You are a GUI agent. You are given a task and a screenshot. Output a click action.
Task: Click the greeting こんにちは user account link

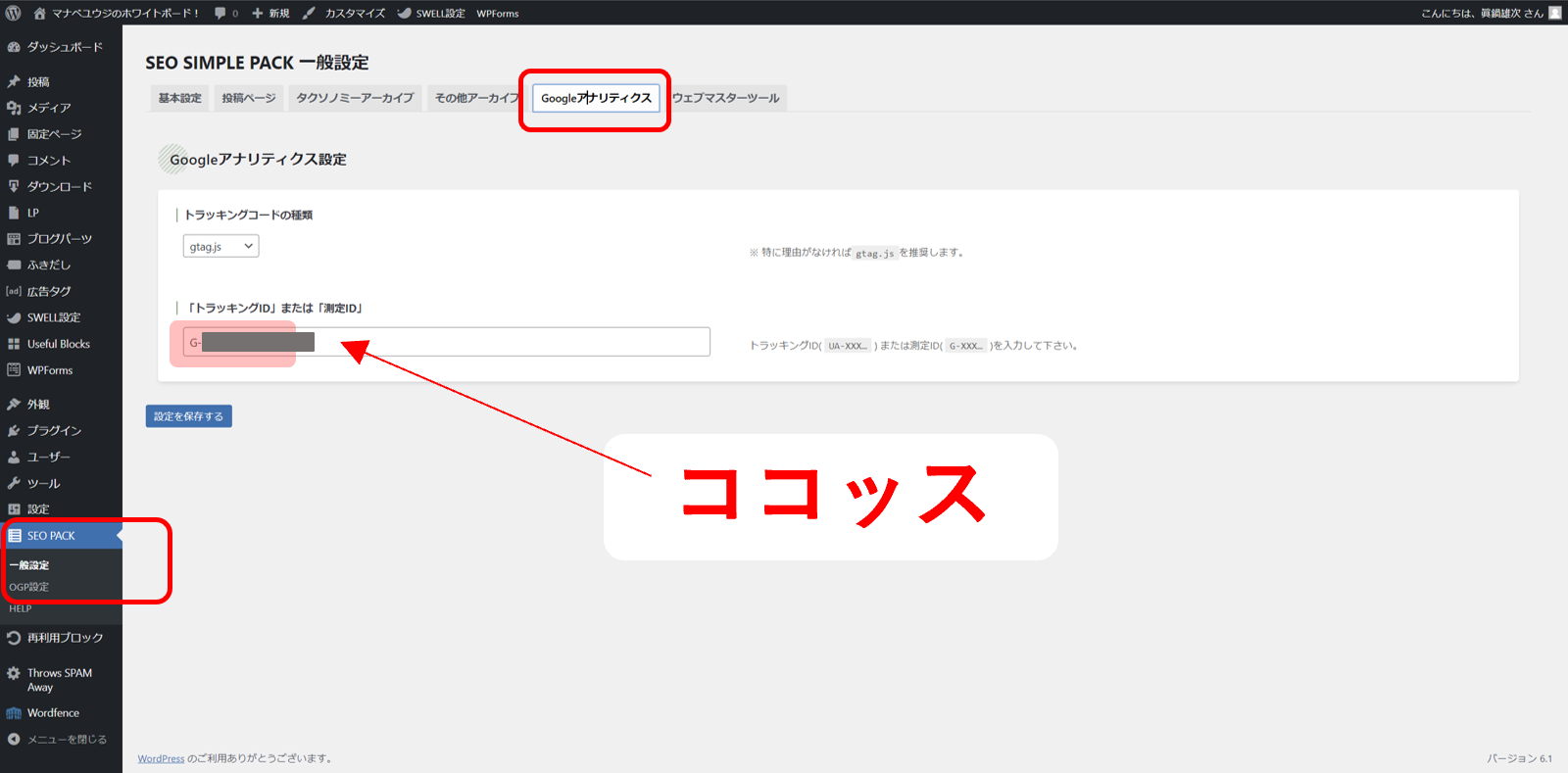[1482, 13]
